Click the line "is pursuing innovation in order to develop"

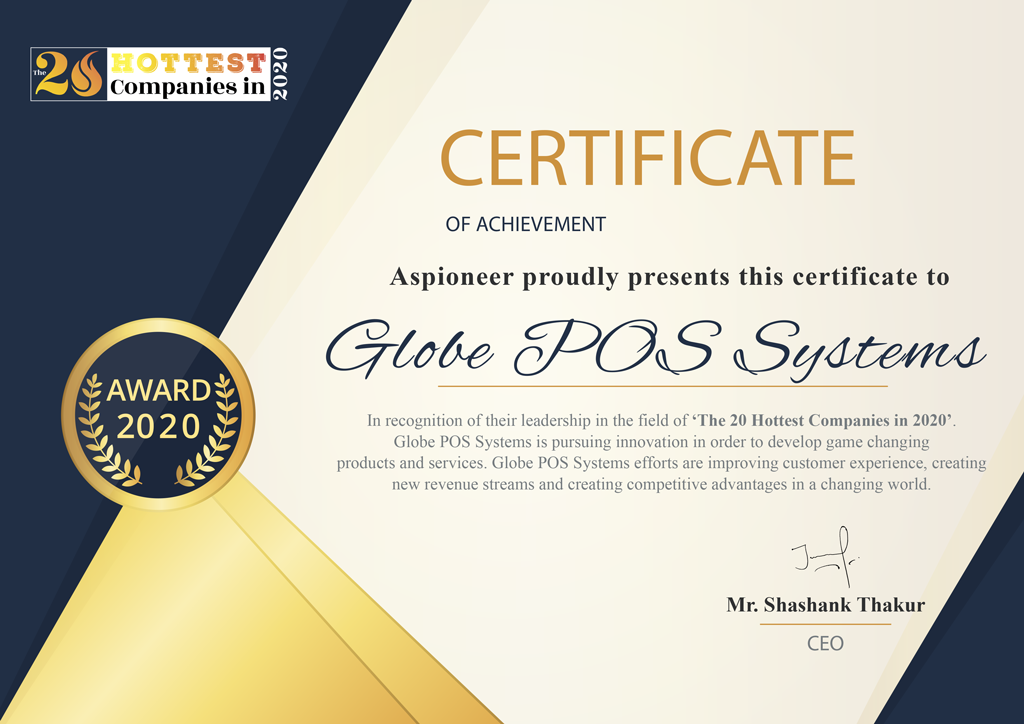679,442
